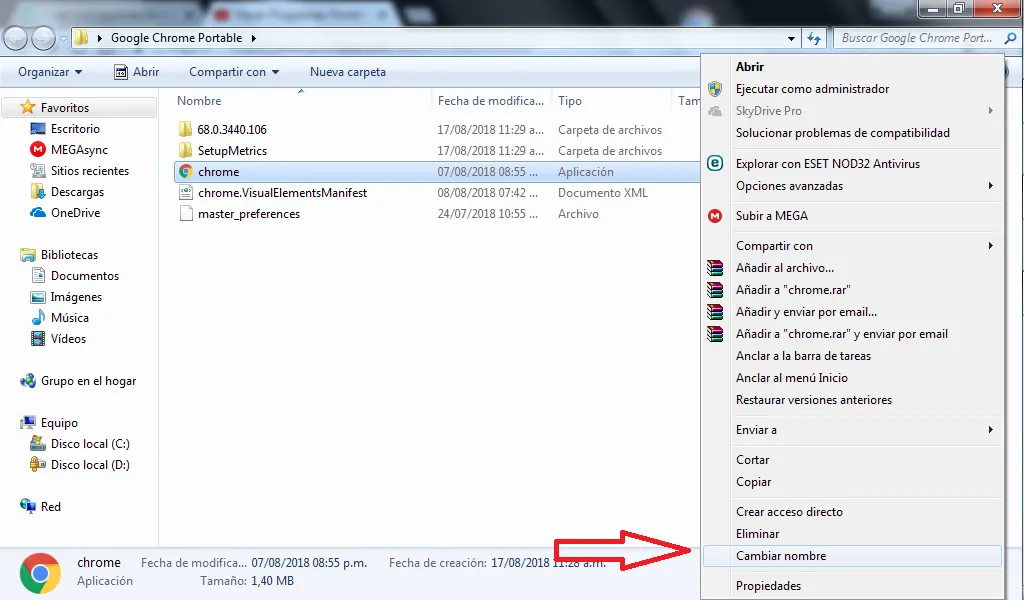The height and width of the screenshot is (600, 1024).
Task: Click the Google Chrome Portable breadcrumb
Action: pos(176,38)
